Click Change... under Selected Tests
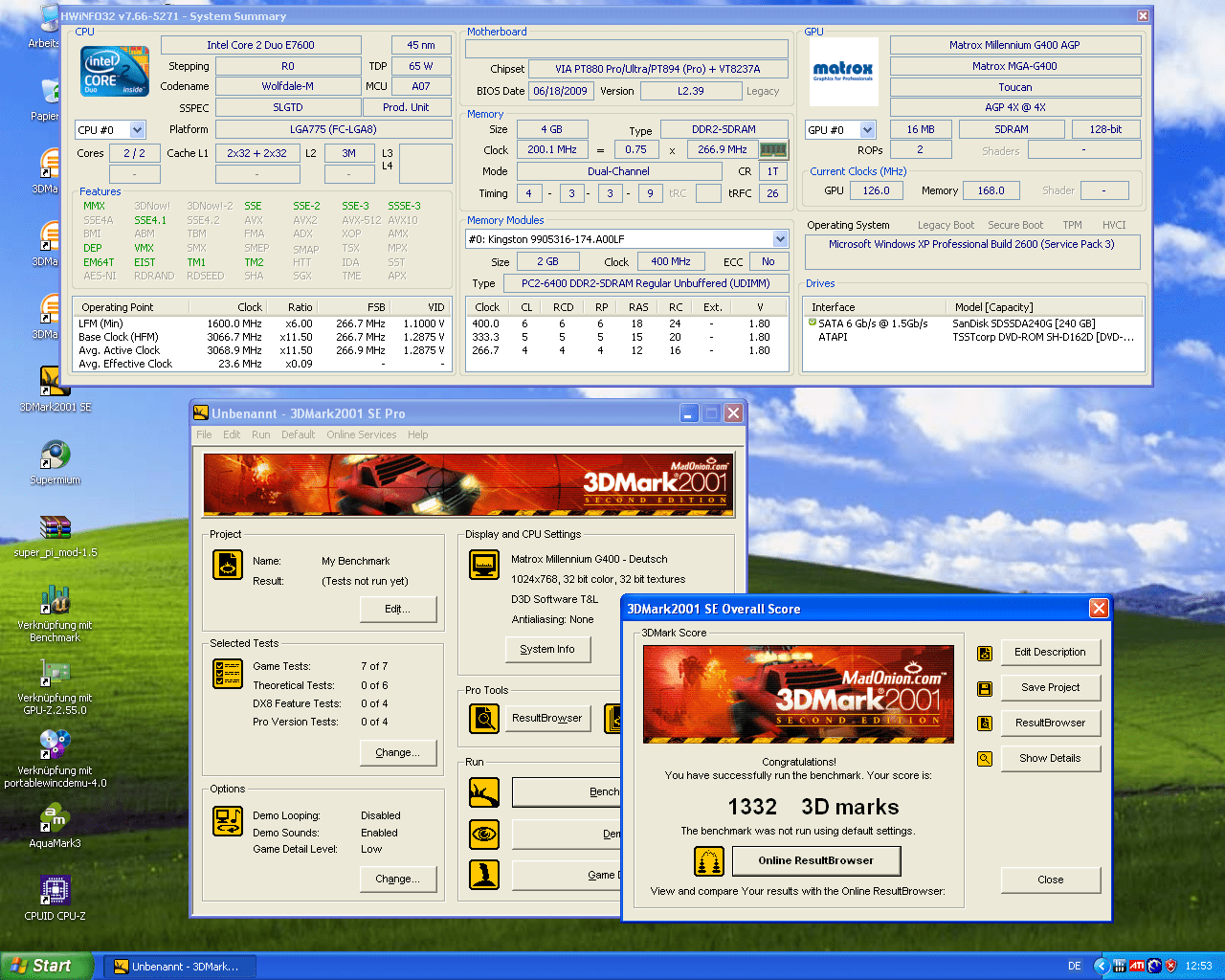The image size is (1225, 980). click(x=398, y=753)
